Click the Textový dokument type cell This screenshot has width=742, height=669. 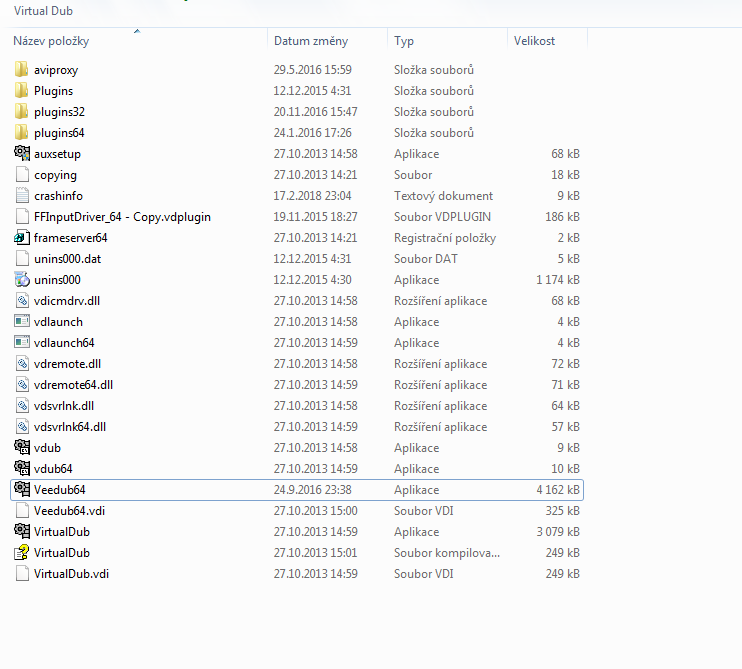[x=443, y=196]
